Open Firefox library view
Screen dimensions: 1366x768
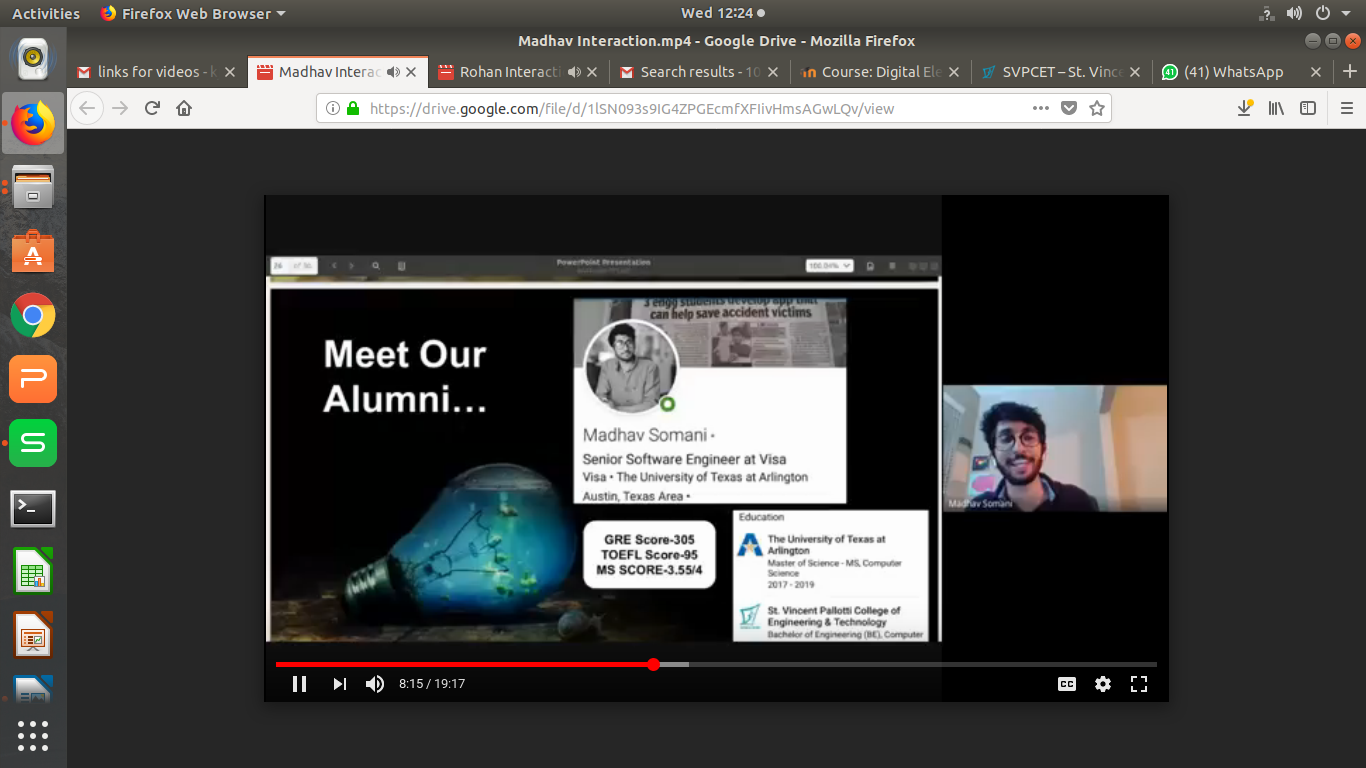pos(1276,108)
